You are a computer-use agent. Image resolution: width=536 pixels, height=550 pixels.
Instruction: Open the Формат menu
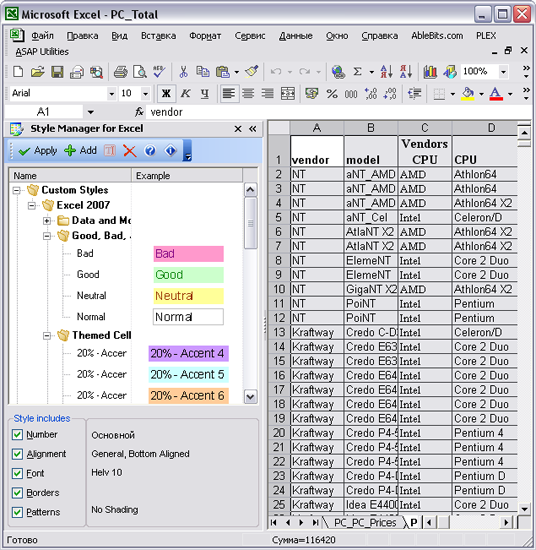205,36
